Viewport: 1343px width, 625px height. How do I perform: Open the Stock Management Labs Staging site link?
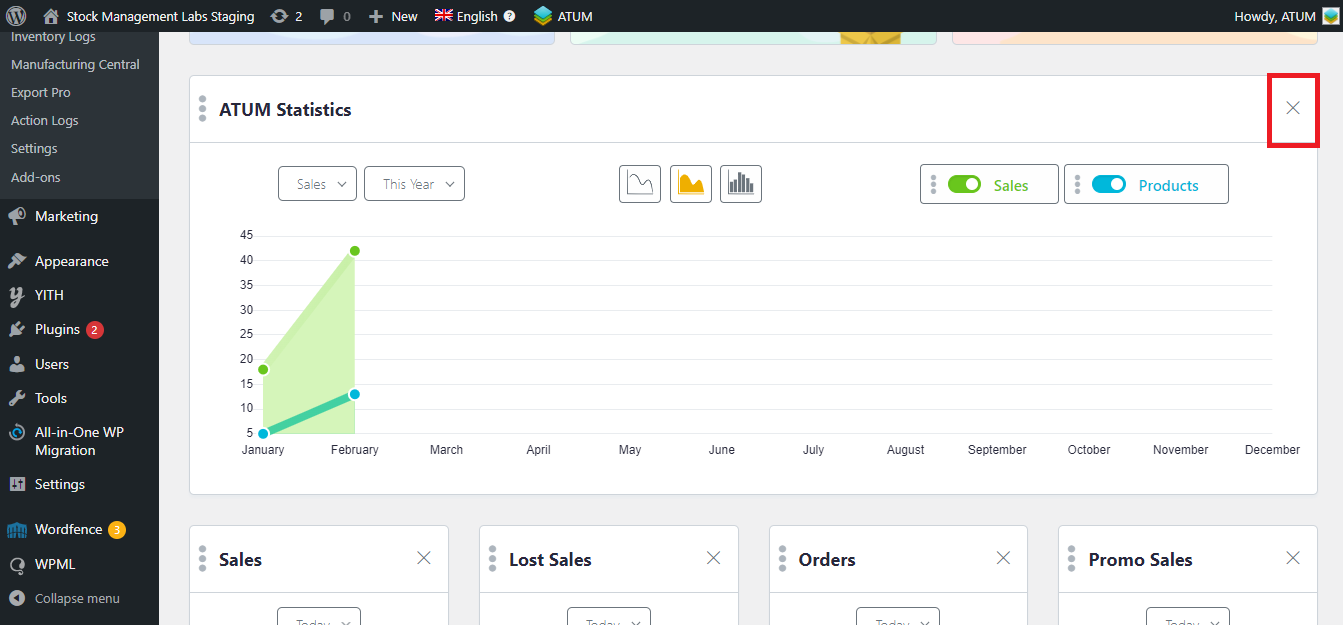click(x=148, y=16)
